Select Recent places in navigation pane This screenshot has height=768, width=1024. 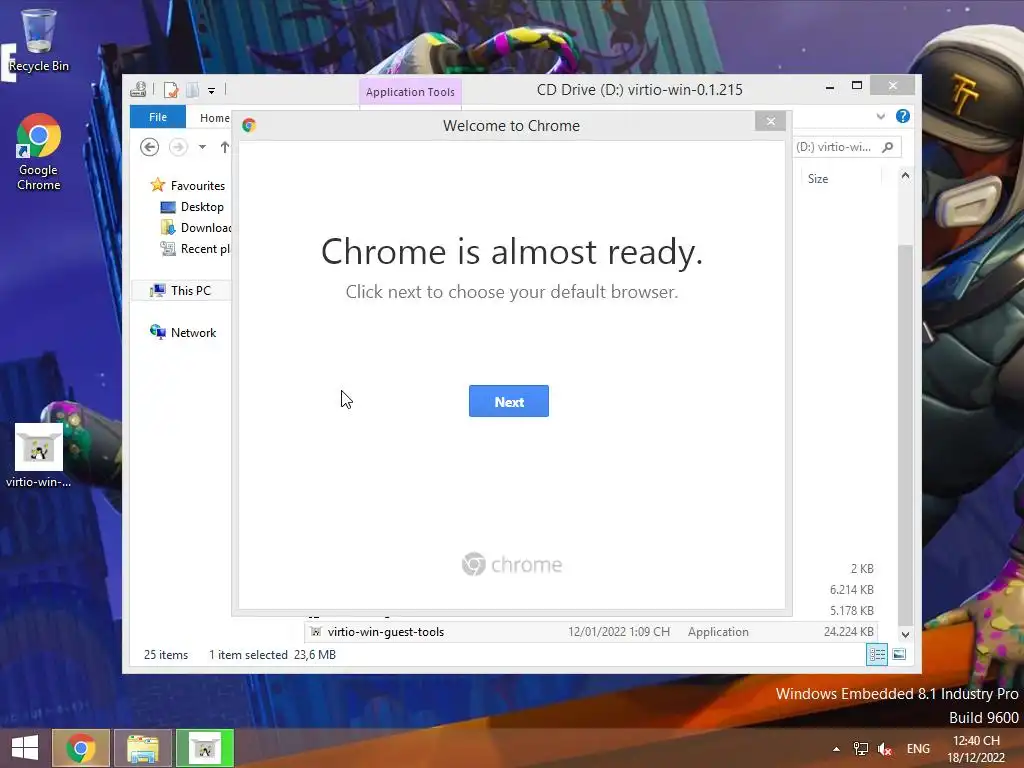[196, 249]
